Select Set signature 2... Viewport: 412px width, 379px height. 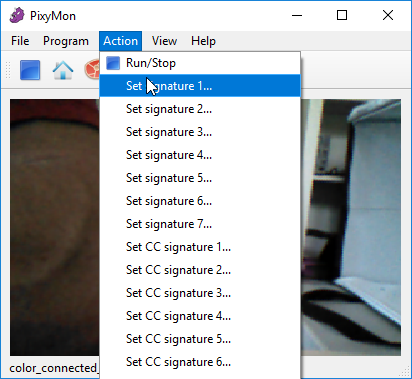coord(200,109)
